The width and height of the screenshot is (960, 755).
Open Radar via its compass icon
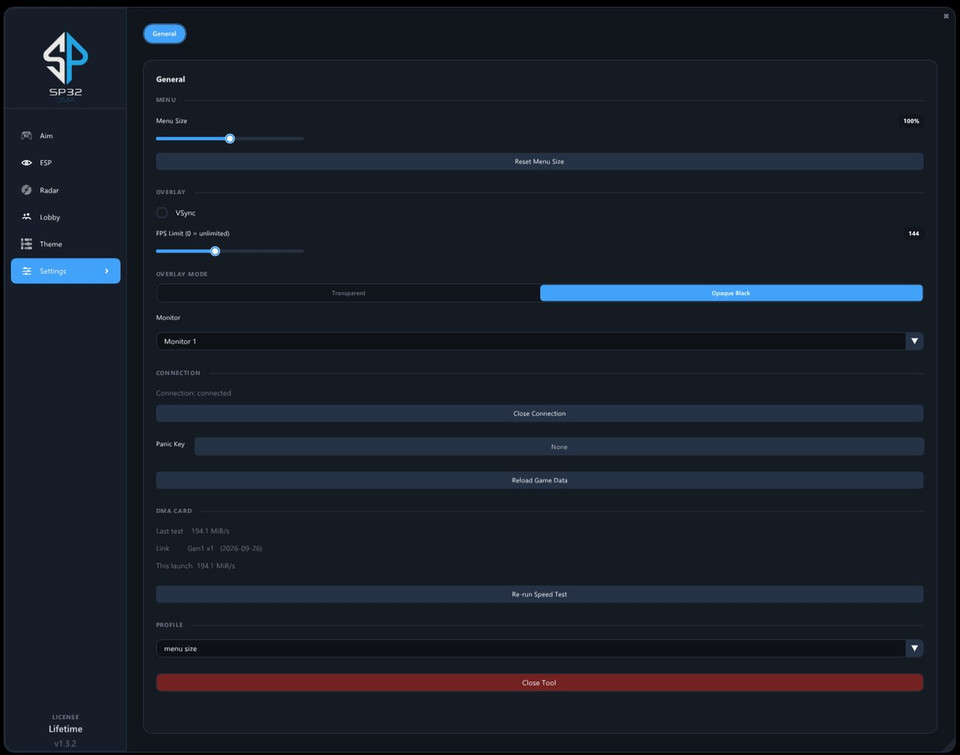point(26,190)
